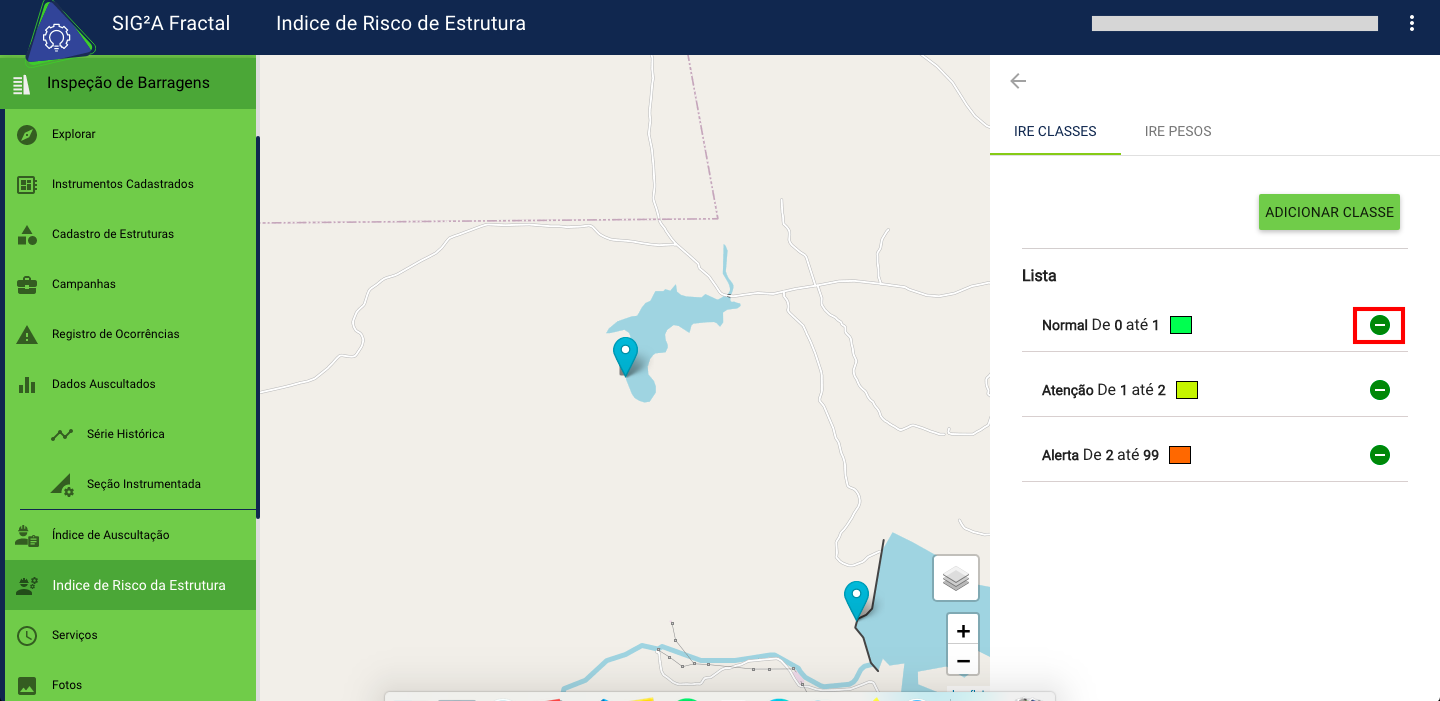Open Registro de Ocorrências menu item
1440x701 pixels.
tap(130, 334)
